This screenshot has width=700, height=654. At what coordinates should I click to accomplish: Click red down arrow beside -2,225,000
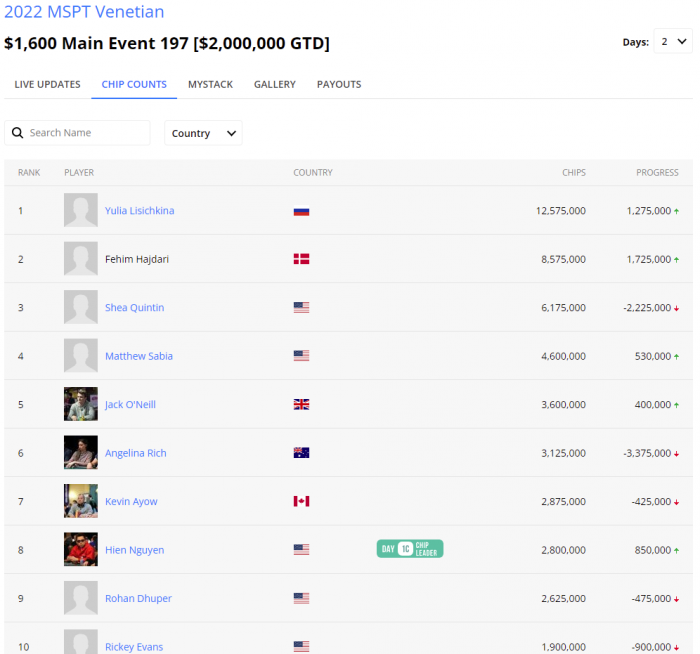[676, 308]
